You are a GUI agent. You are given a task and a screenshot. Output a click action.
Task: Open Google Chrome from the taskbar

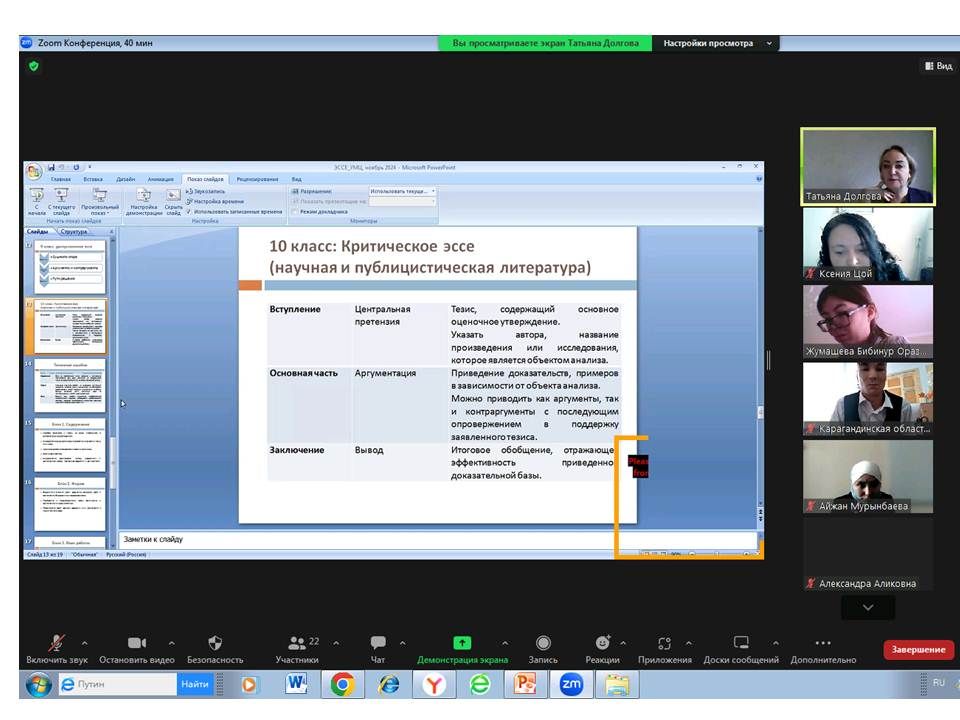pos(342,684)
